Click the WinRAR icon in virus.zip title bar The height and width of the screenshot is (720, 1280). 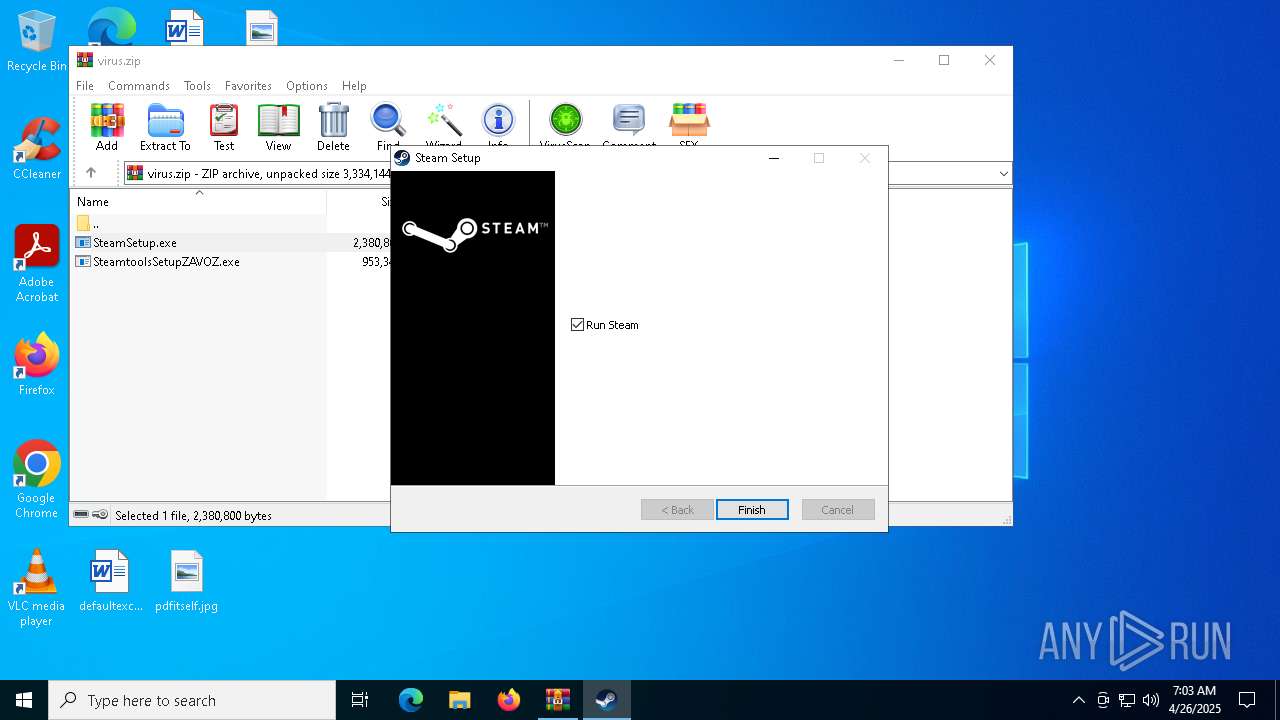click(x=85, y=60)
